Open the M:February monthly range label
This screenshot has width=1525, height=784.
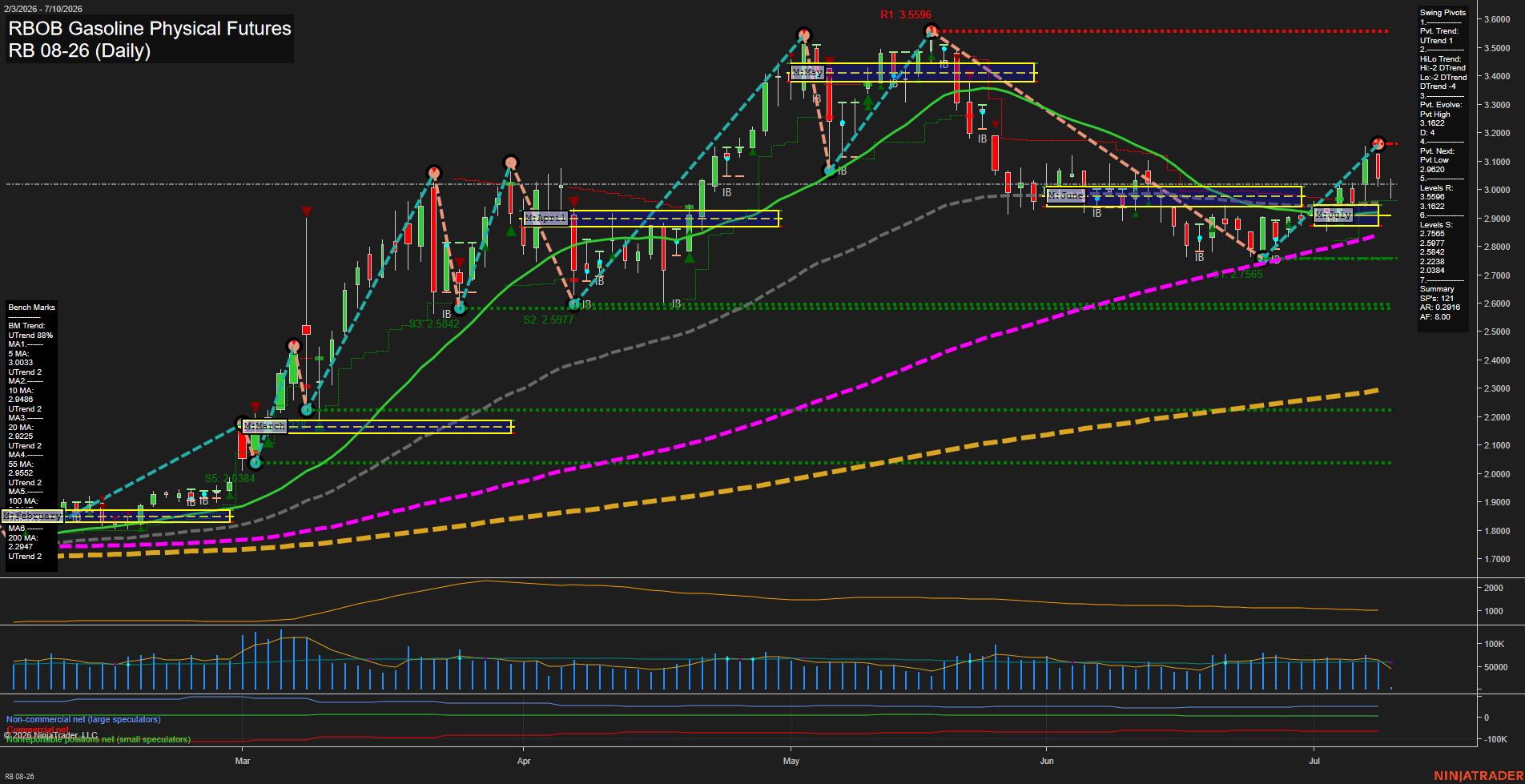click(x=32, y=516)
